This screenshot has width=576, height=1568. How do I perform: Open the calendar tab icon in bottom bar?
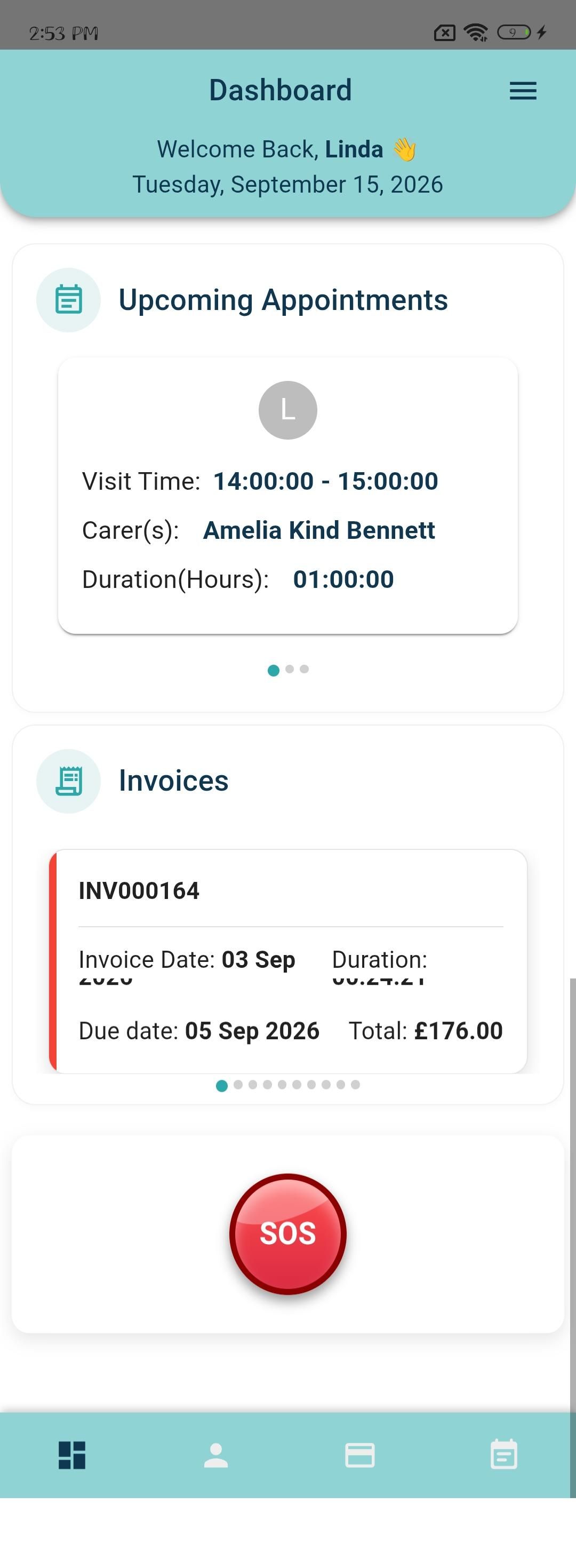pos(503,1454)
